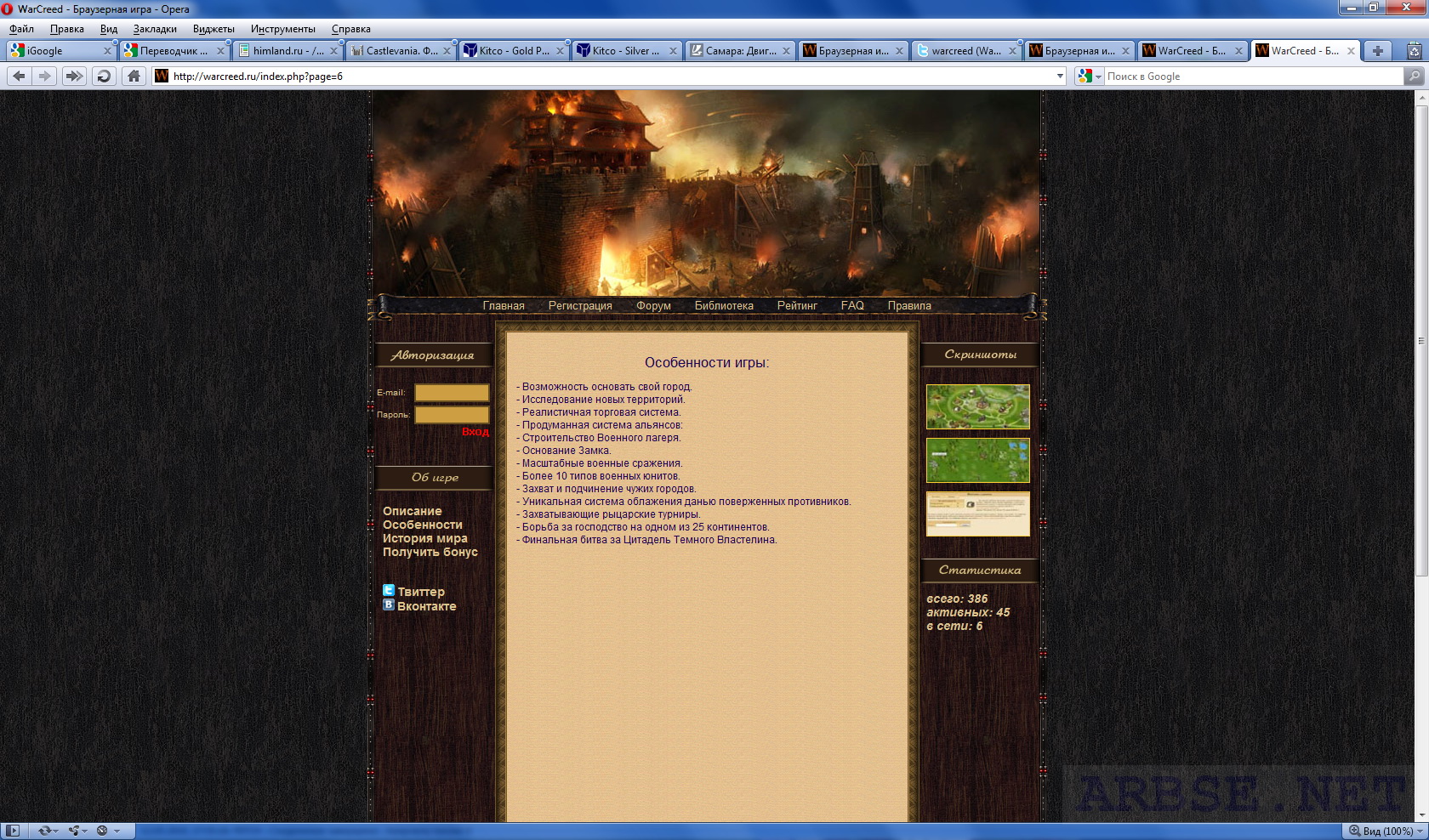The height and width of the screenshot is (840, 1429).
Task: Close the active WarCreed tab
Action: tap(1351, 51)
